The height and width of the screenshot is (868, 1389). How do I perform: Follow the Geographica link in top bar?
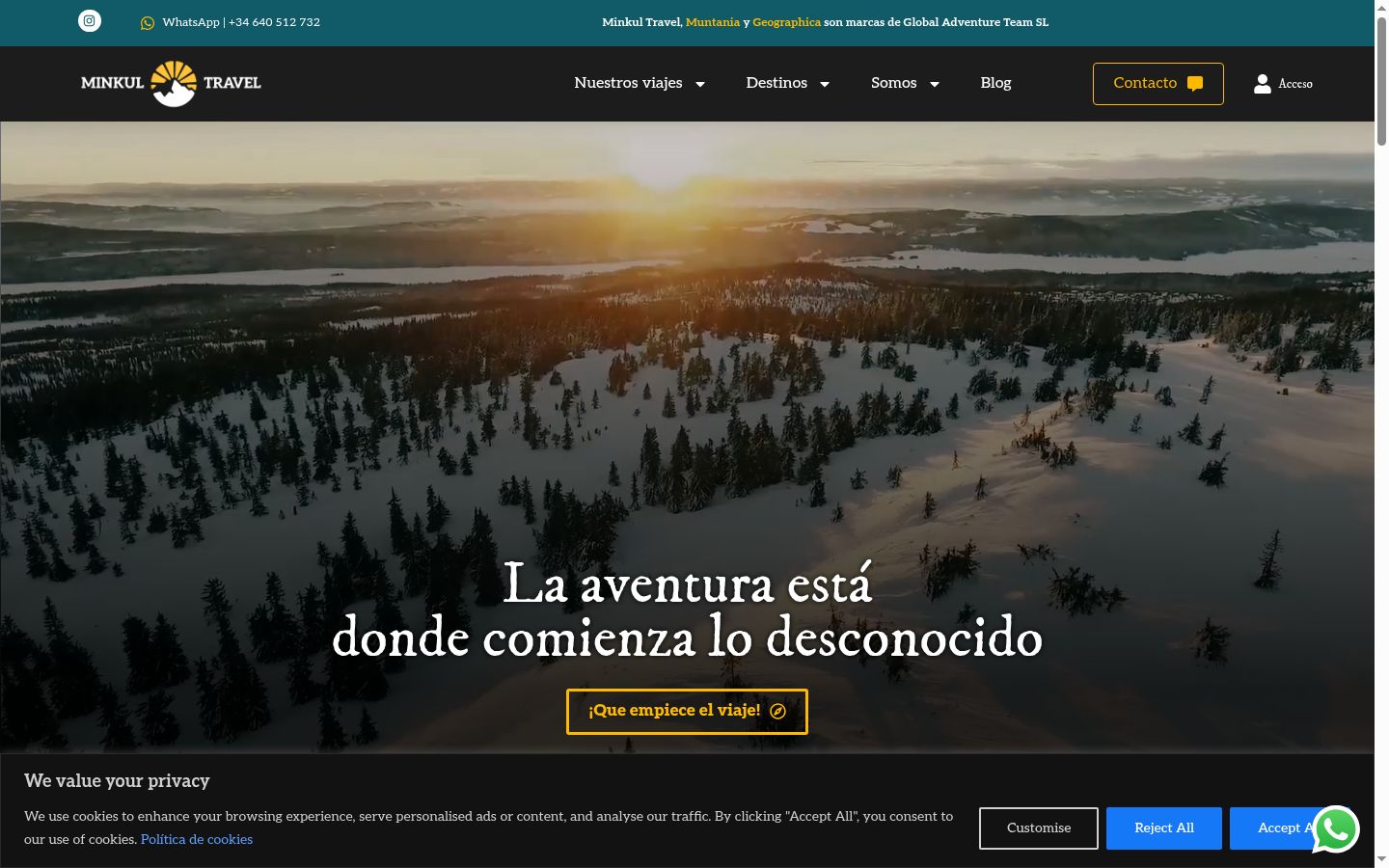786,22
